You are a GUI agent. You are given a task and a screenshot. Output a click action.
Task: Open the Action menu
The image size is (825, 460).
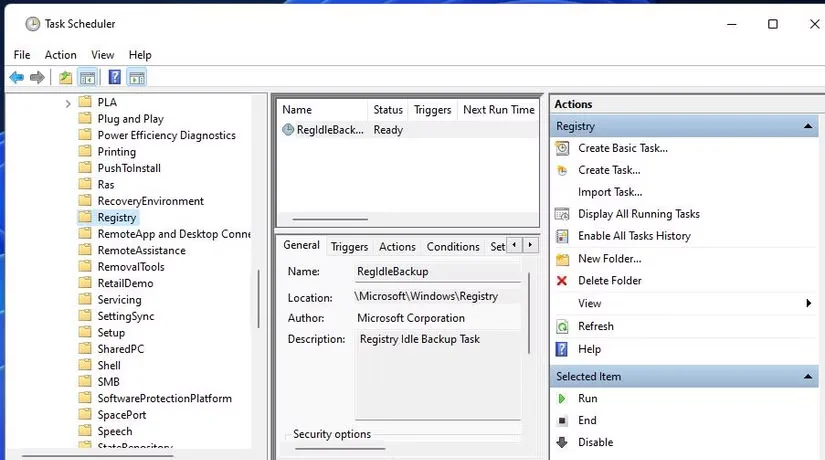point(60,55)
